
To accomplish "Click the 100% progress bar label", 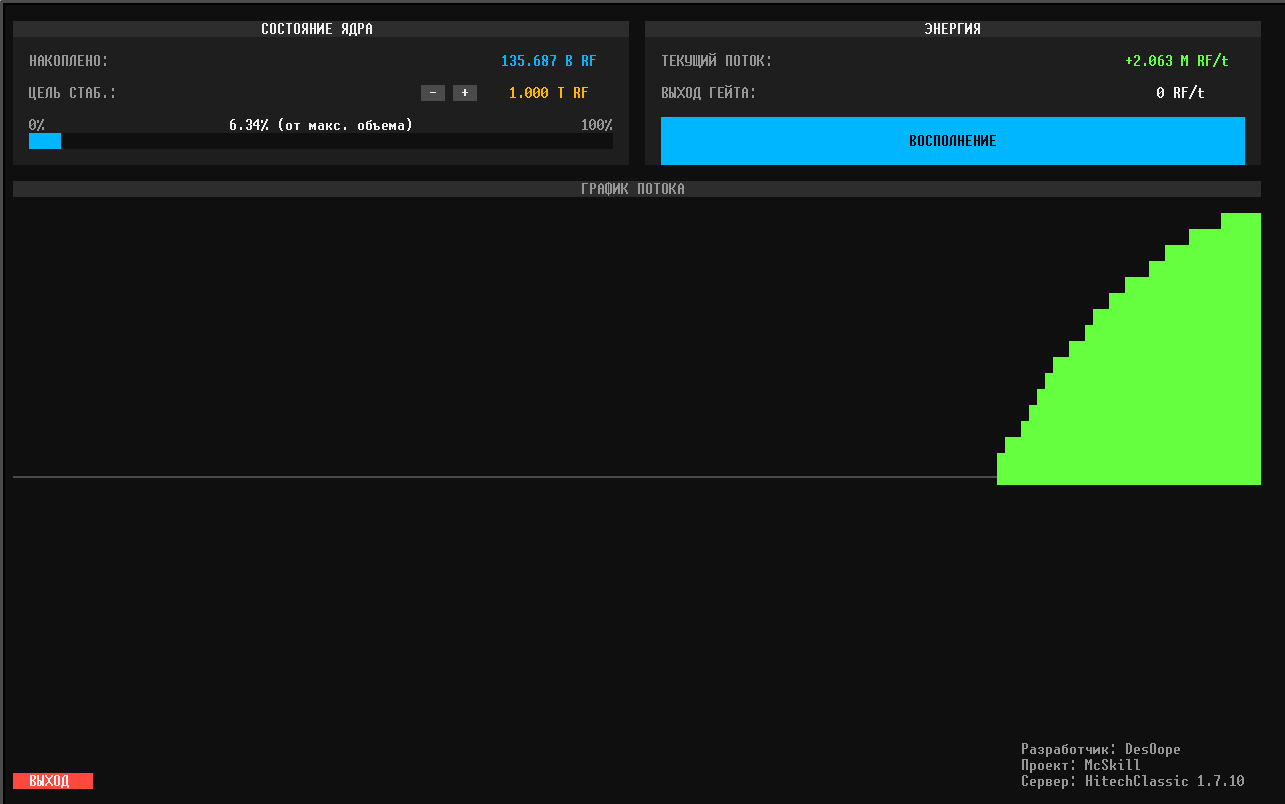I will point(597,125).
